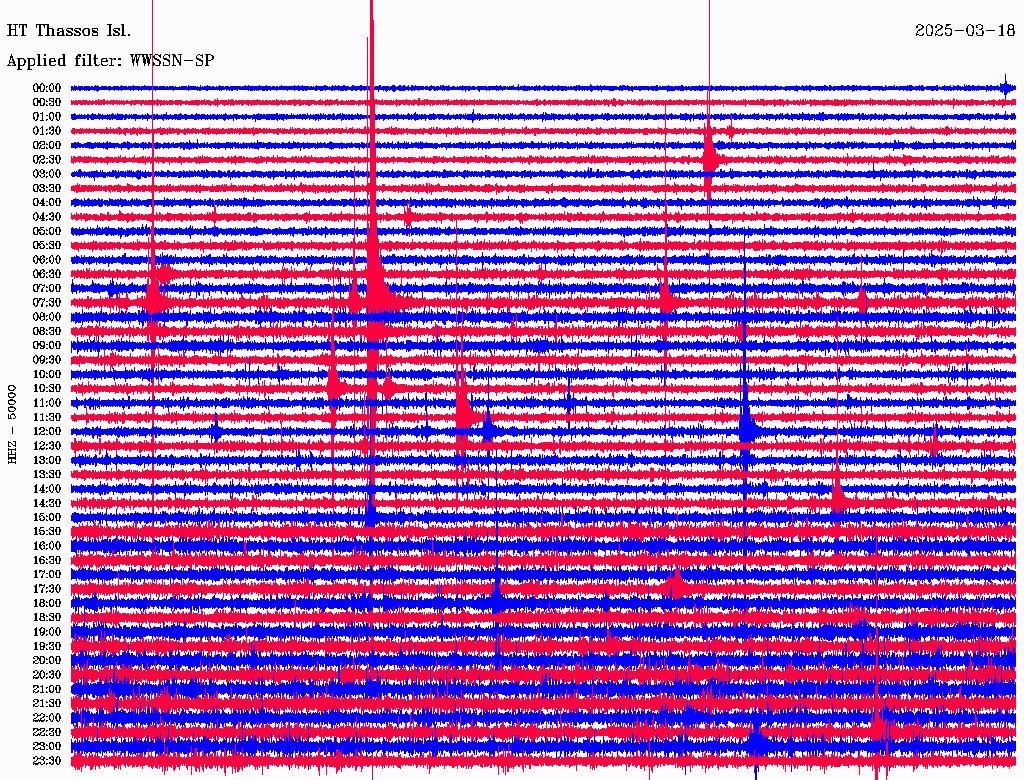Click the date label 2025-03-18
The image size is (1024, 780).
965,31
